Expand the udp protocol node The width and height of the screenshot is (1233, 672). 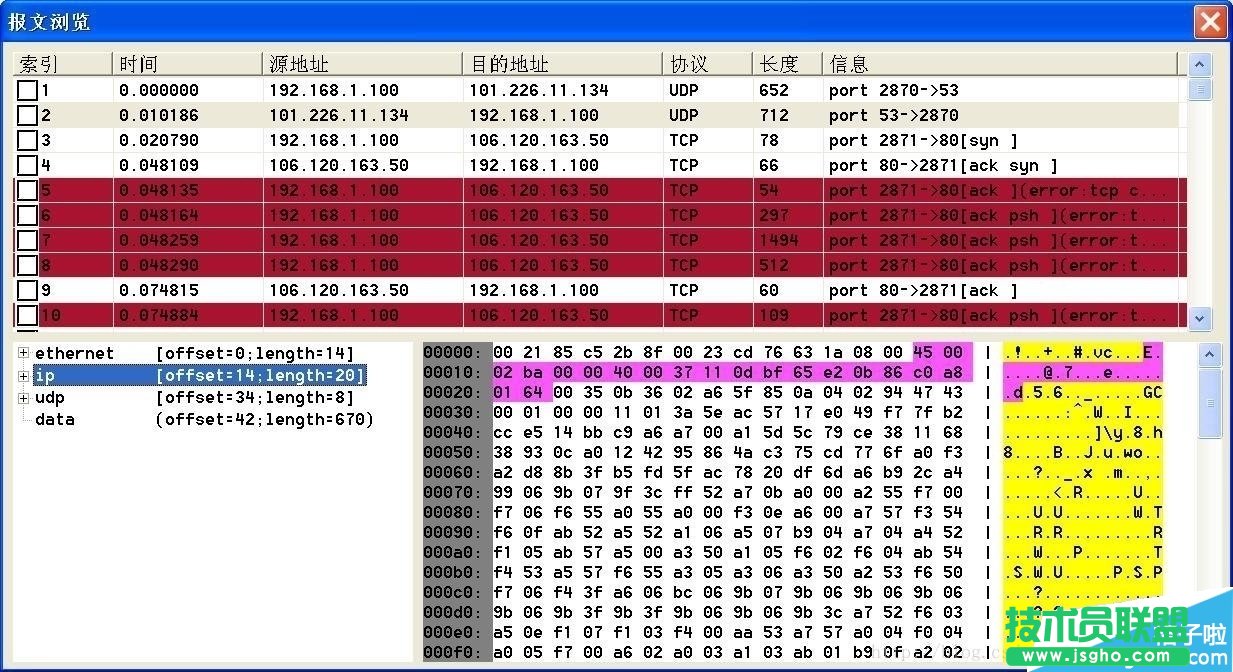coord(23,397)
